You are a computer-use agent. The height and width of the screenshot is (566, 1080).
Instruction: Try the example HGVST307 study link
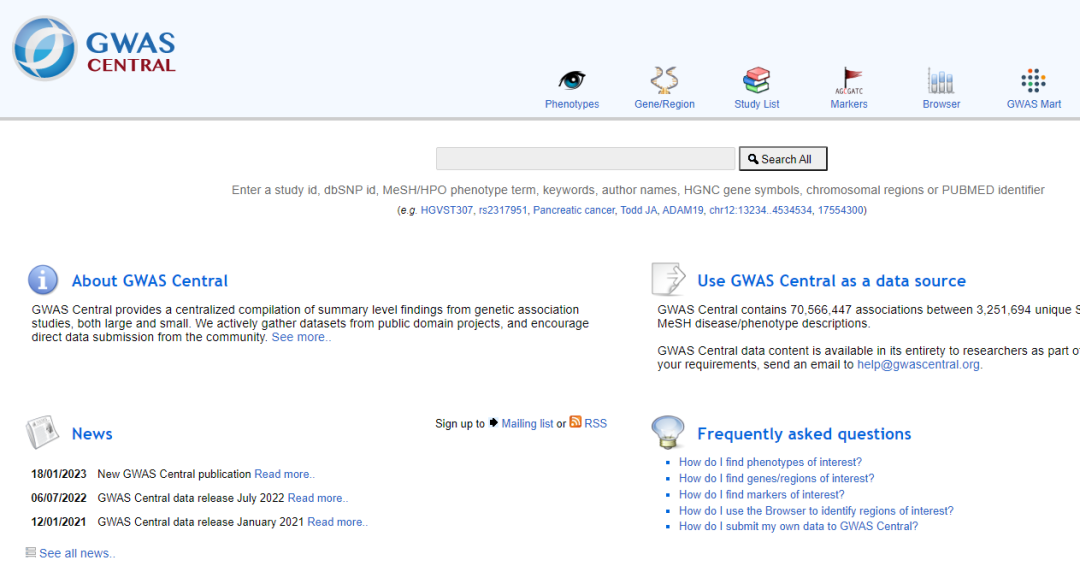(446, 211)
